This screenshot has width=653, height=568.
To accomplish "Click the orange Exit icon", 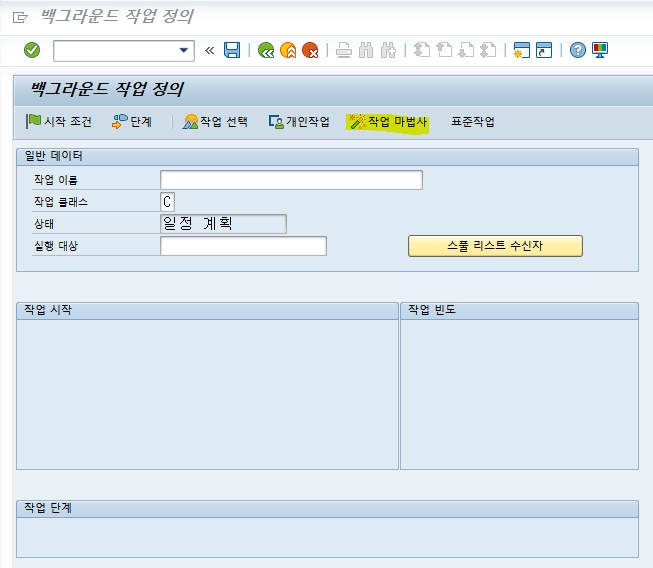I will click(288, 50).
